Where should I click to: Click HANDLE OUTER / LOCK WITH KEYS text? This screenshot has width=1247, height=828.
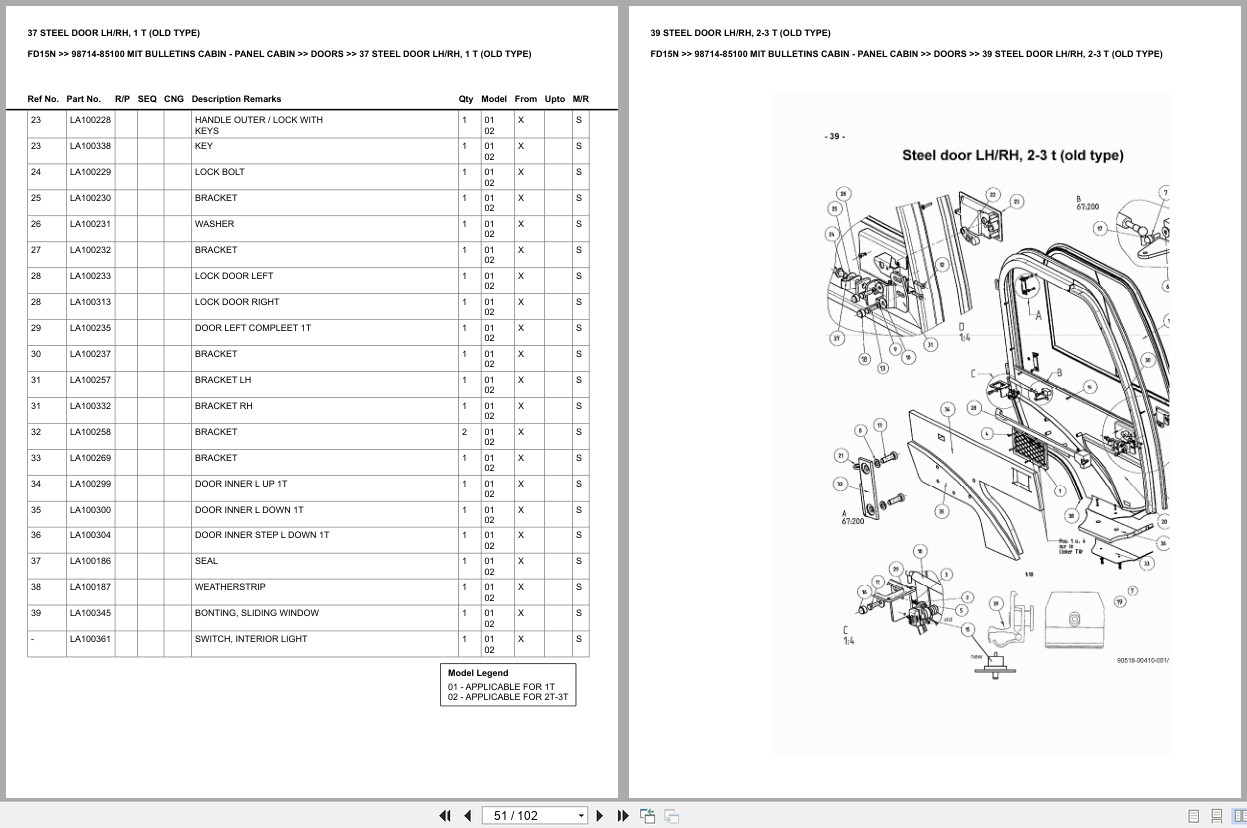point(259,125)
